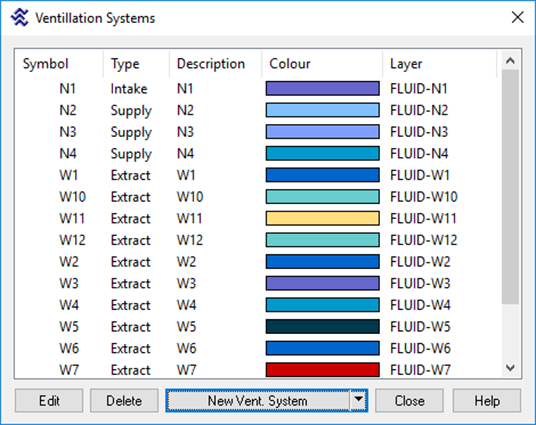Click the scroll up arrow in list
This screenshot has width=536, height=425.
pyautogui.click(x=510, y=61)
